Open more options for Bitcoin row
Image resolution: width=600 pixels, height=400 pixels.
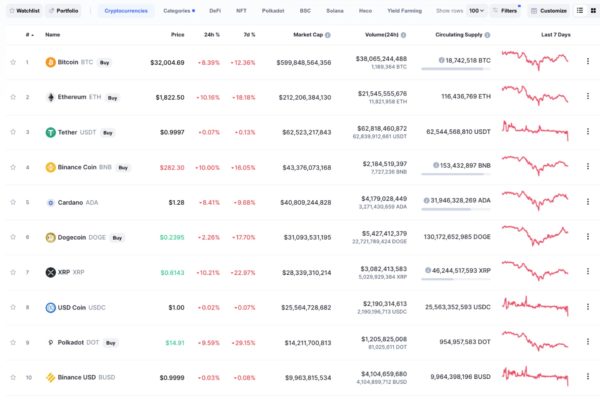pyautogui.click(x=588, y=61)
